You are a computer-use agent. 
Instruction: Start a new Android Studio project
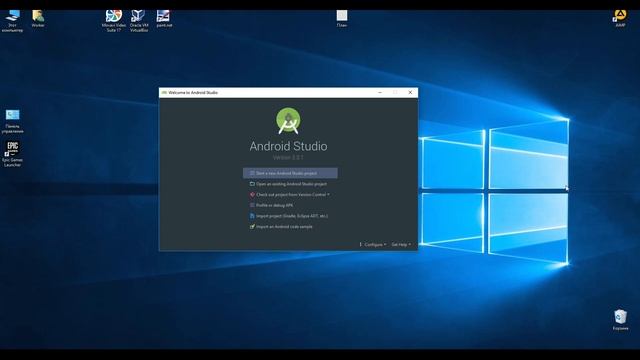pyautogui.click(x=290, y=173)
